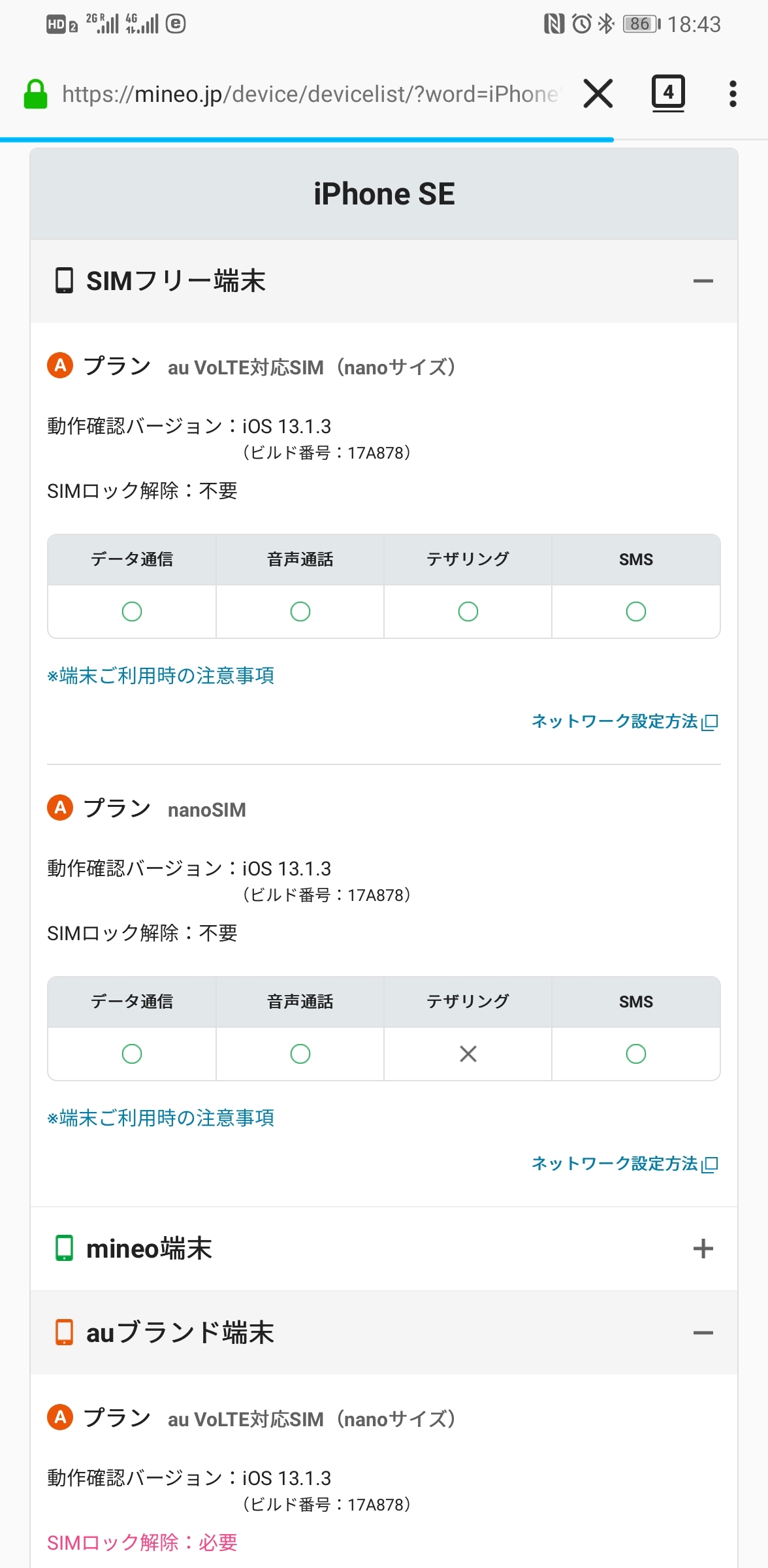Open the tab switcher showing 4 tabs
The width and height of the screenshot is (768, 1568).
[668, 93]
